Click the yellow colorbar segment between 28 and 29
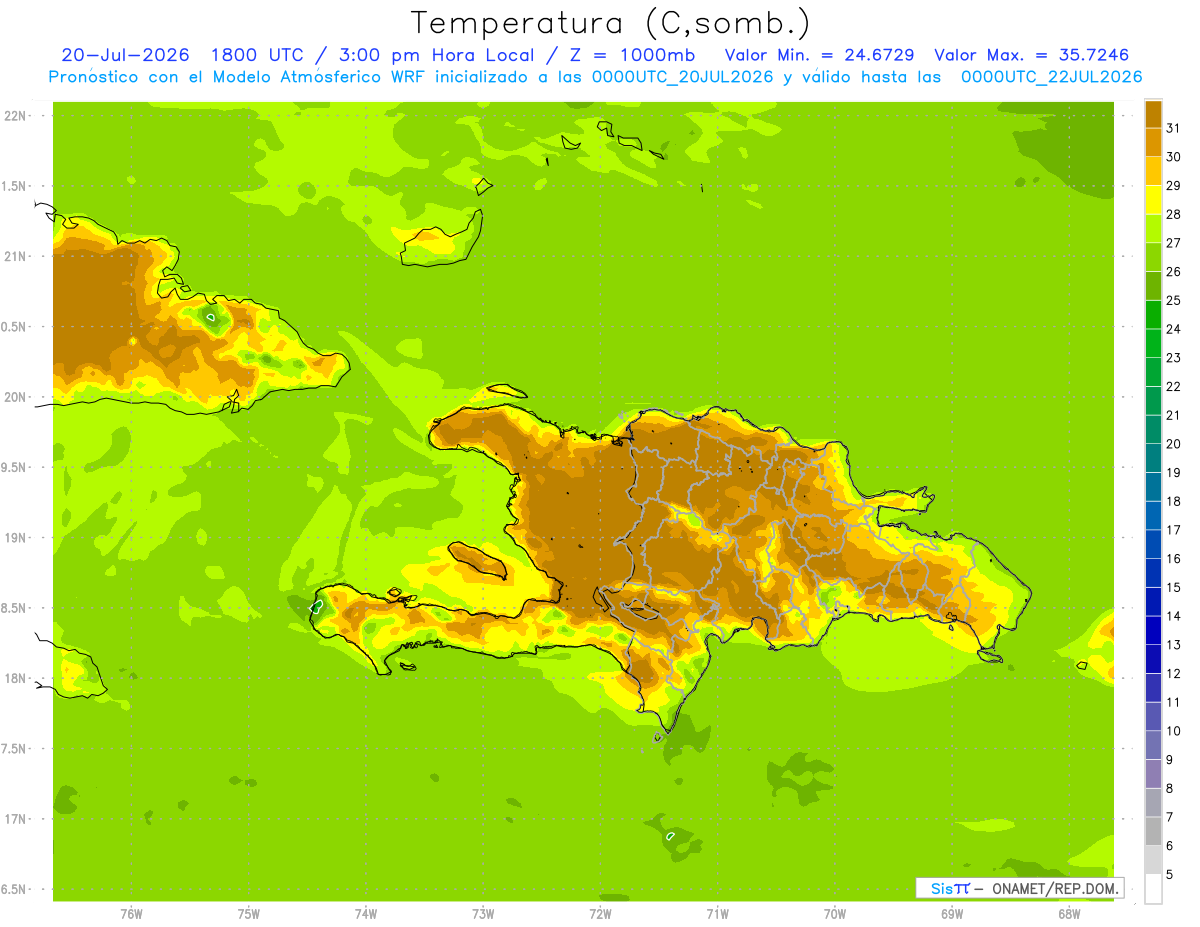 point(1153,200)
